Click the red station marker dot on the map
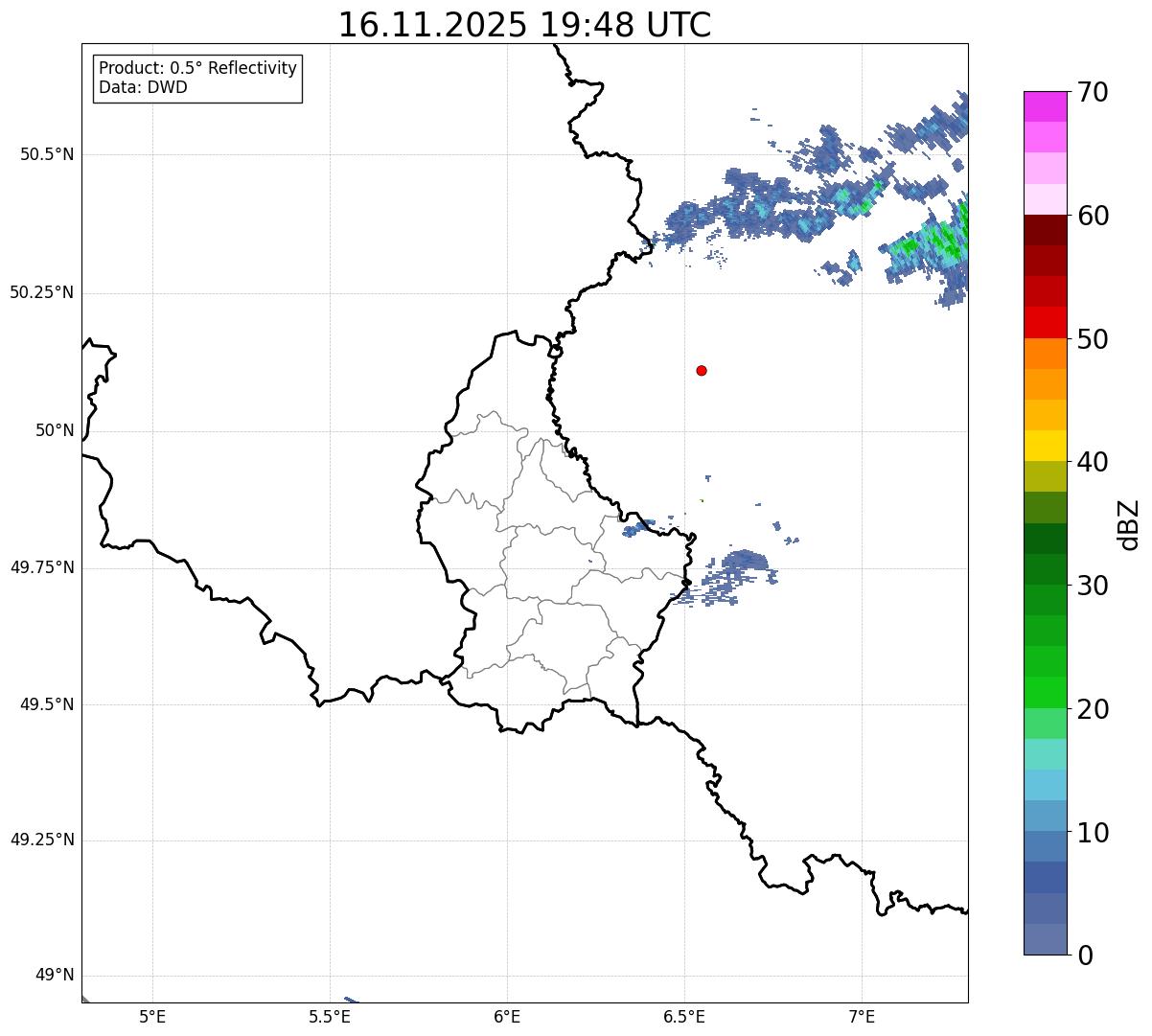Image resolution: width=1152 pixels, height=1036 pixels. 702,370
